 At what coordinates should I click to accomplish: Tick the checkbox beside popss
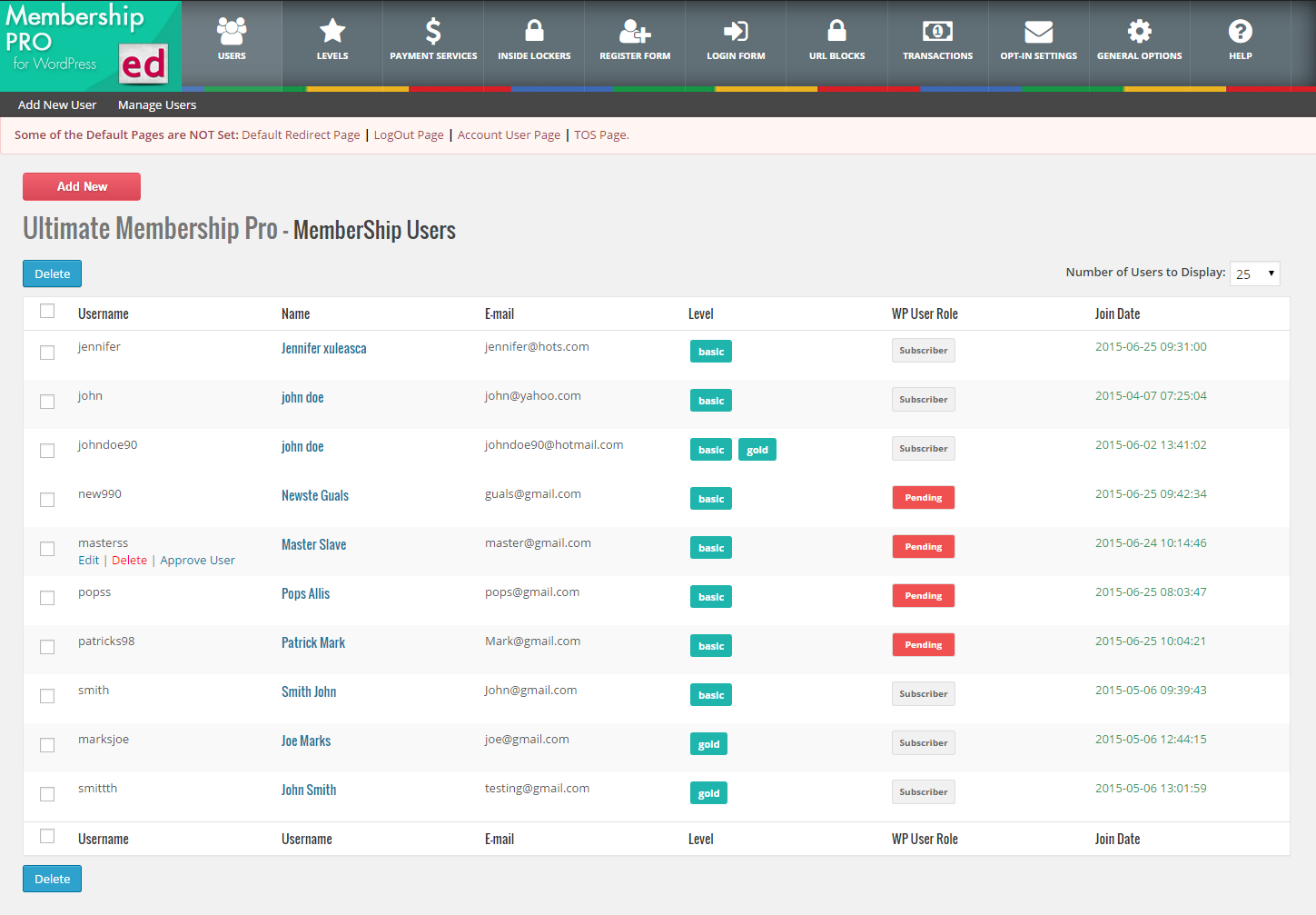[x=47, y=598]
